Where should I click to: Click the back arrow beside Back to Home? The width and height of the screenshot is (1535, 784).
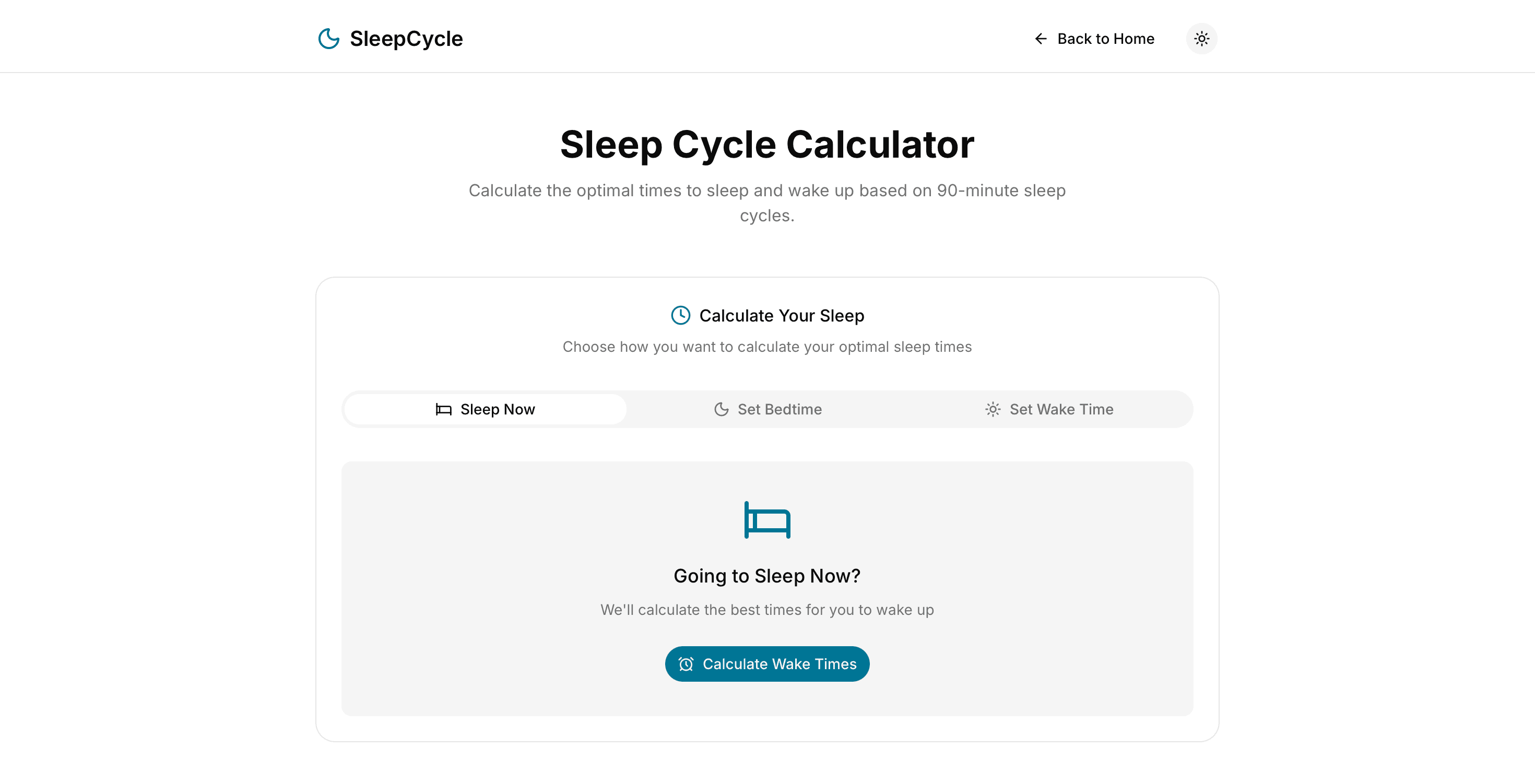tap(1041, 38)
